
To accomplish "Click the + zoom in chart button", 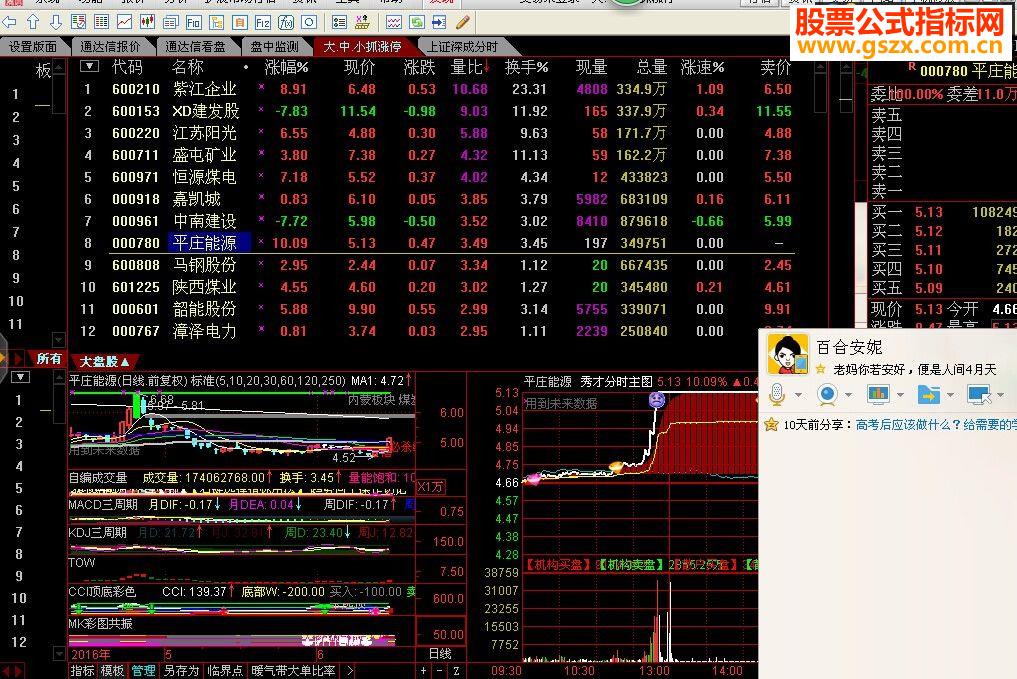I will pos(424,671).
